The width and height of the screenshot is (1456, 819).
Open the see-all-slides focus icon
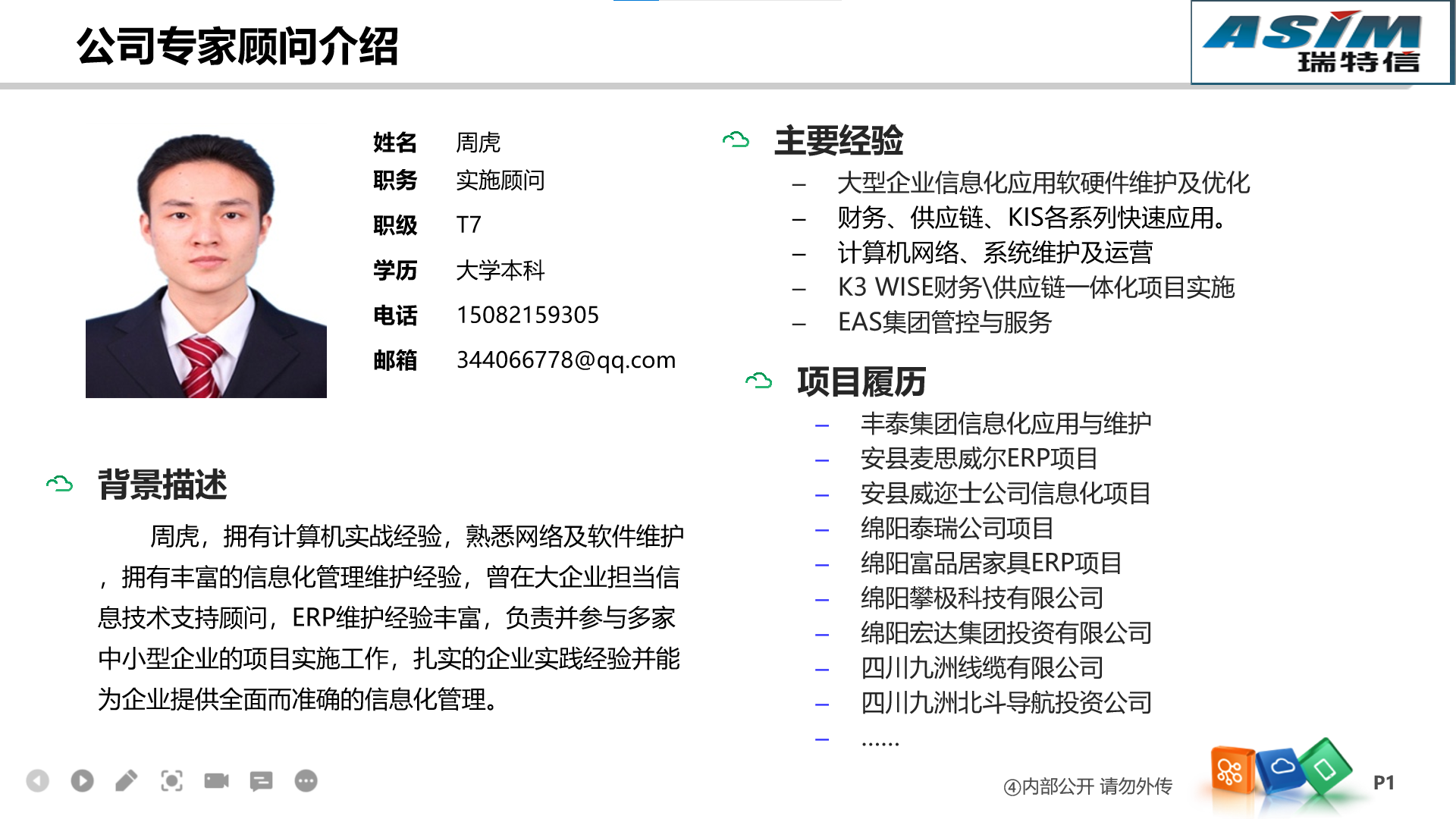click(x=171, y=780)
